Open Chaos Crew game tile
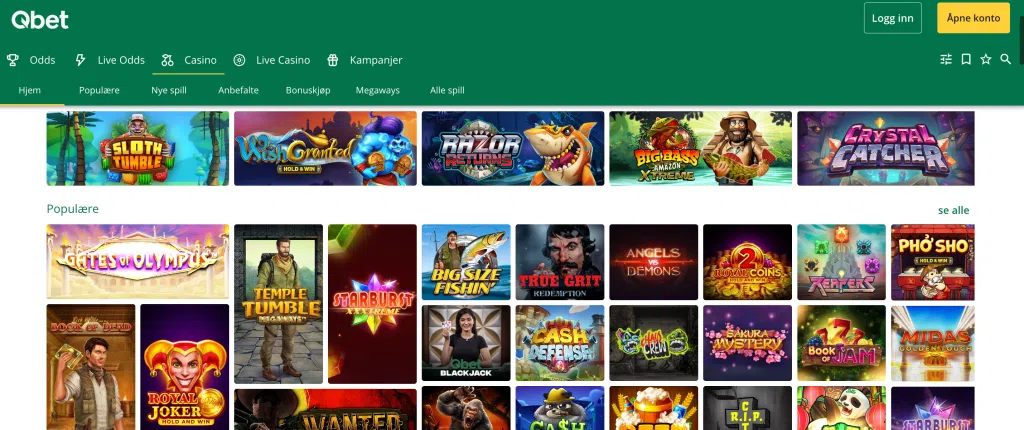This screenshot has width=1024, height=430. click(654, 343)
